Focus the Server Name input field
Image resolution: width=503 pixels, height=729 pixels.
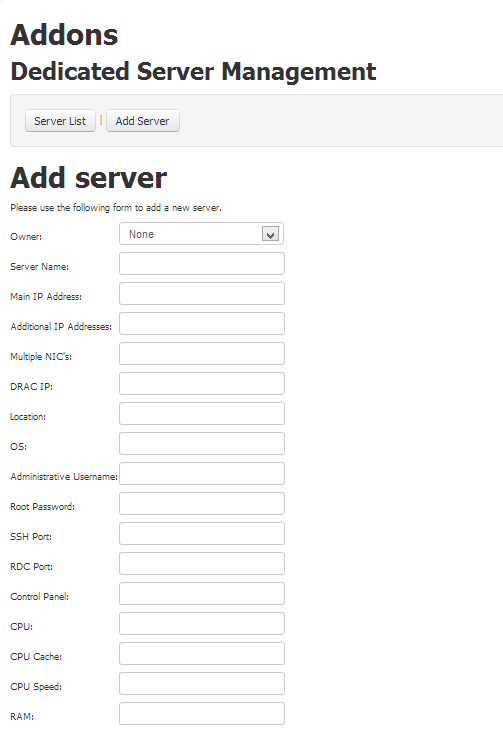(x=202, y=264)
